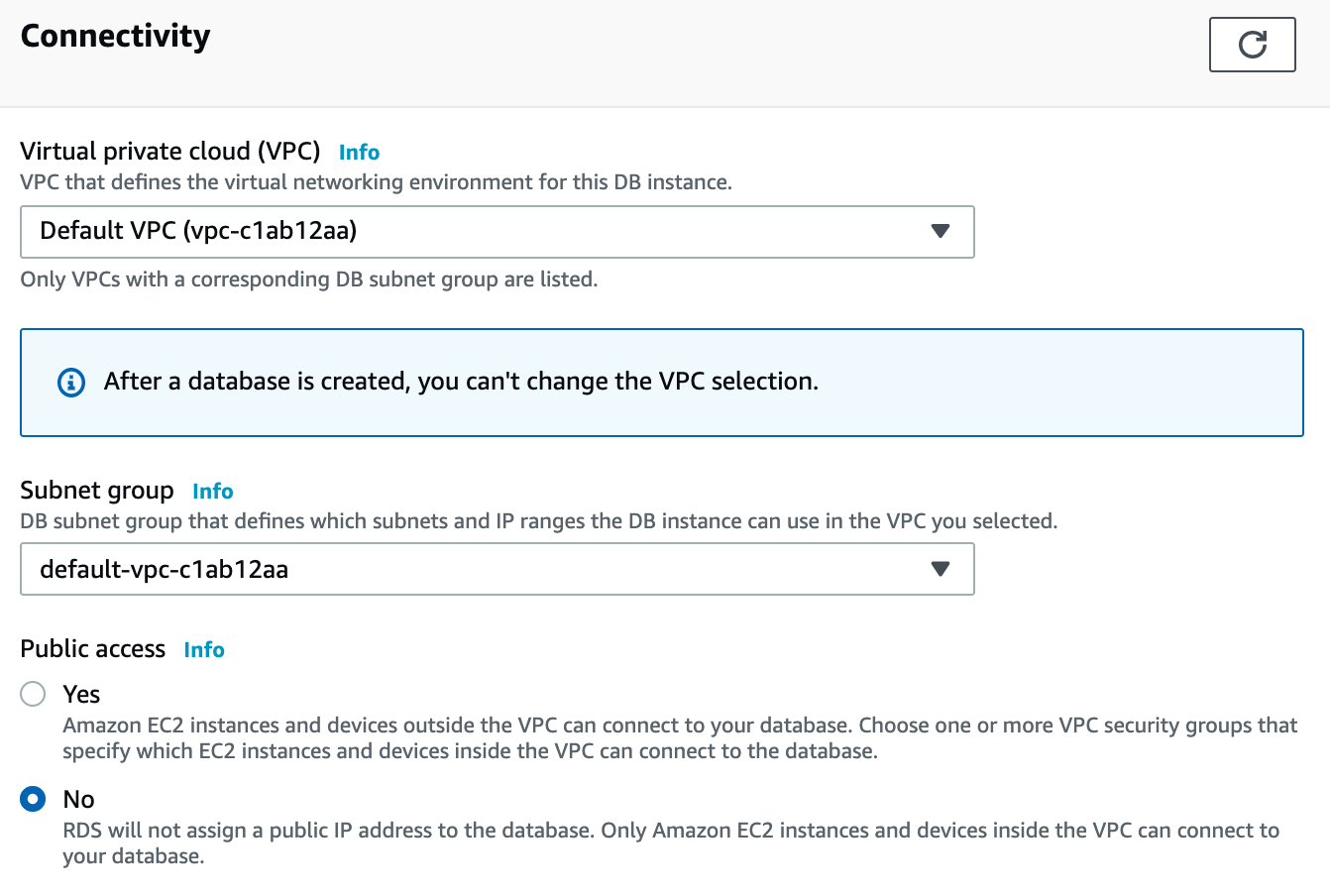Select the No radio button for Public access
The image size is (1330, 896).
[33, 799]
